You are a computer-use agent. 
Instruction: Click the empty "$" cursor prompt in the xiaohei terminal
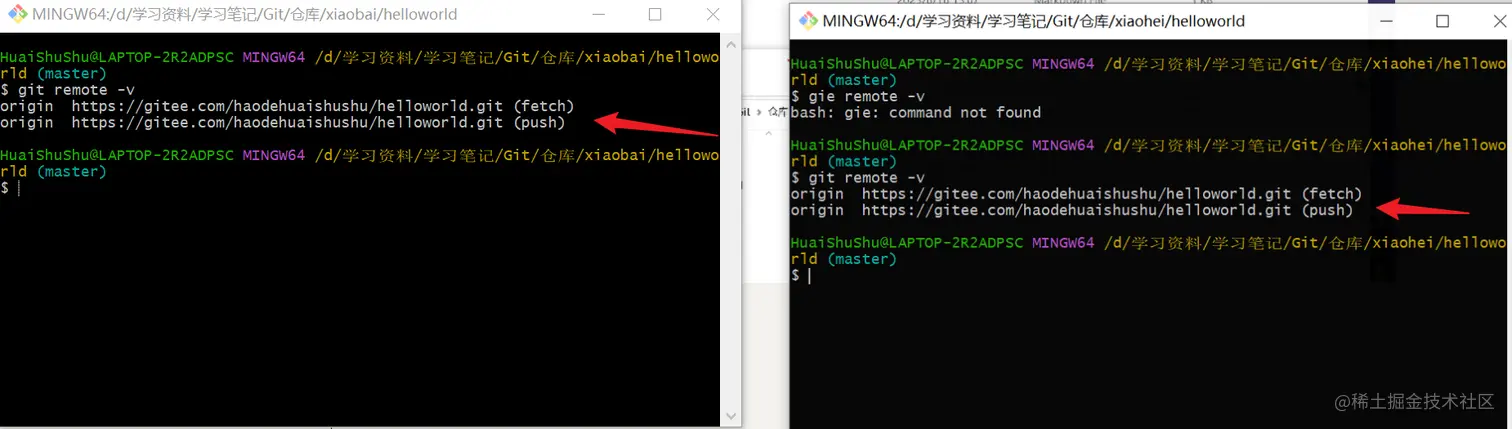799,275
